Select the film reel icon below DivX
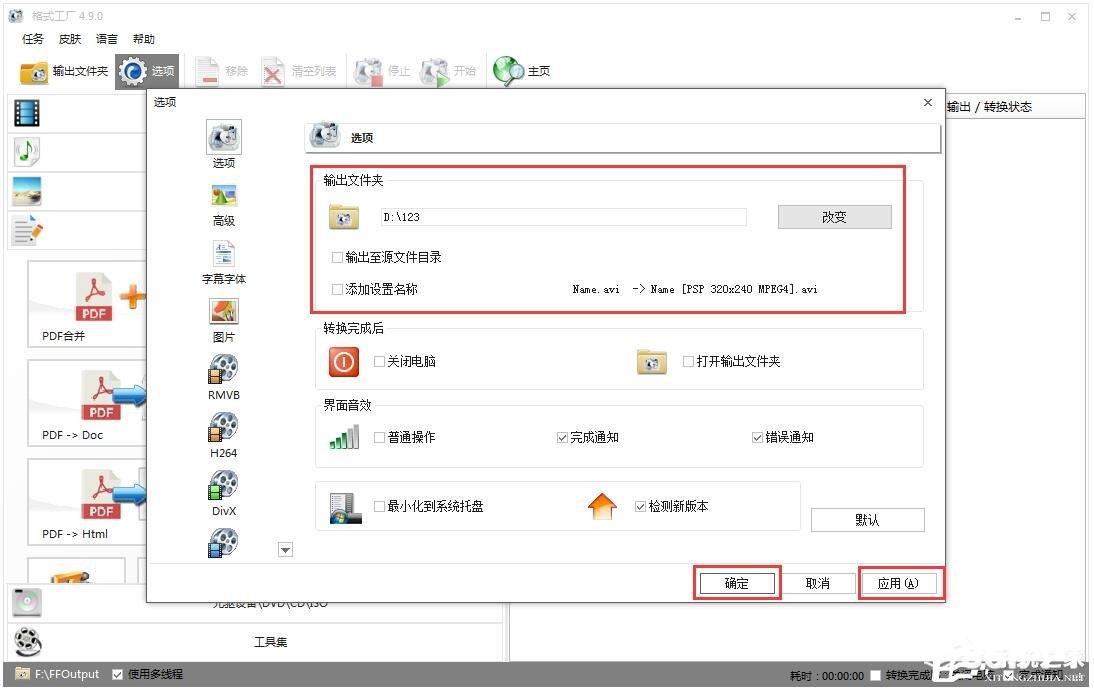 tap(223, 544)
